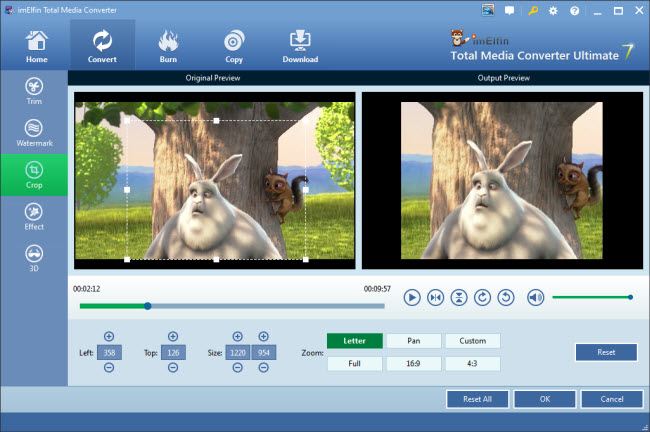
Task: Click the register key icon
Action: pyautogui.click(x=533, y=11)
